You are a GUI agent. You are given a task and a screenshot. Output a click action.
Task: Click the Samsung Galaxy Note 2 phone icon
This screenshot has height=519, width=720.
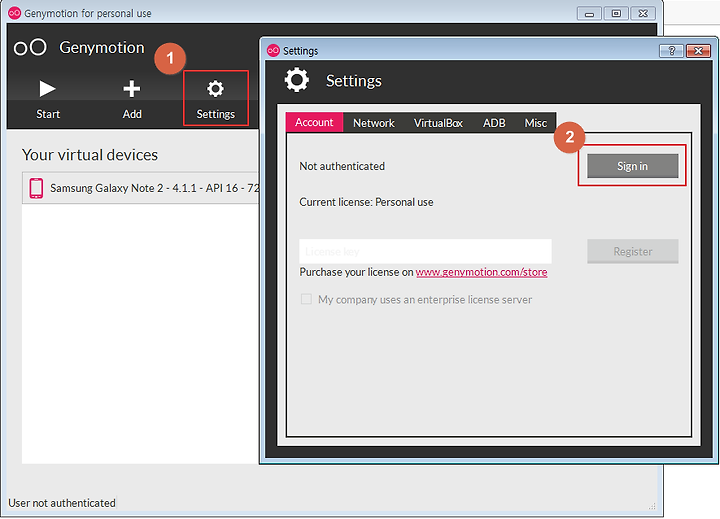coord(36,188)
